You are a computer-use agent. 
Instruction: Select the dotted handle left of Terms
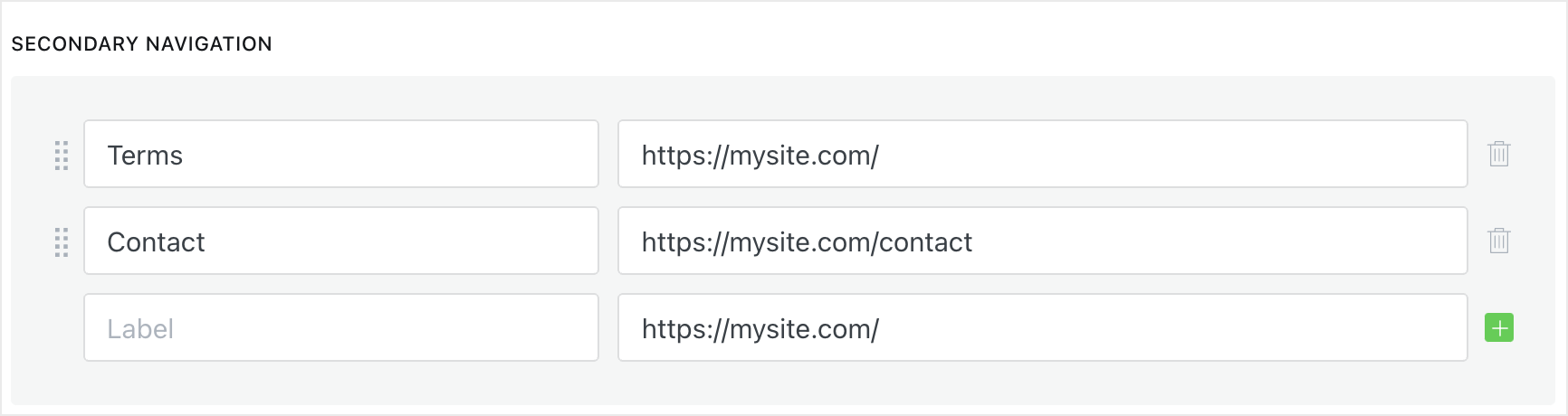(62, 156)
